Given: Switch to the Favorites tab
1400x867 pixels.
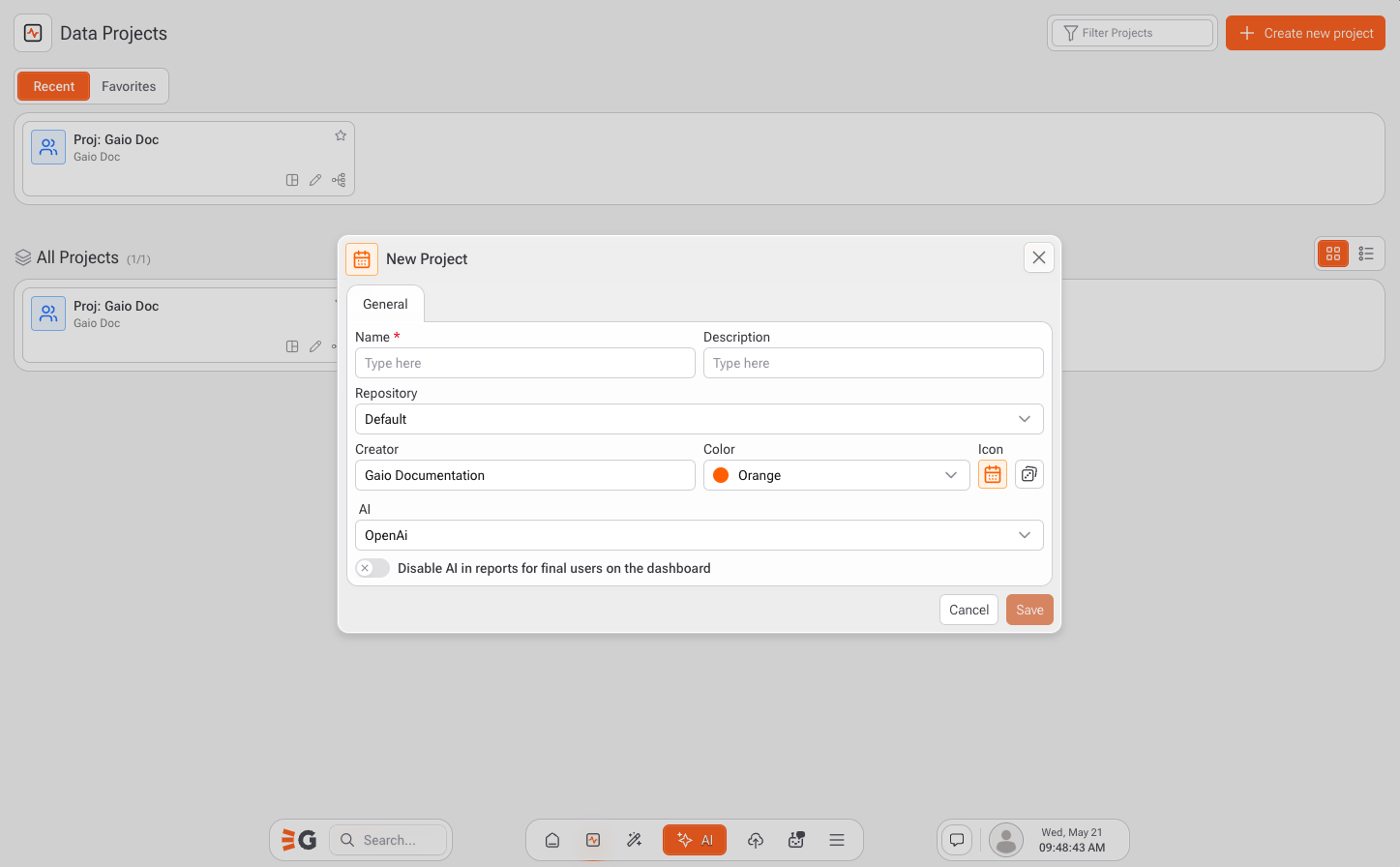Looking at the screenshot, I should tap(129, 86).
